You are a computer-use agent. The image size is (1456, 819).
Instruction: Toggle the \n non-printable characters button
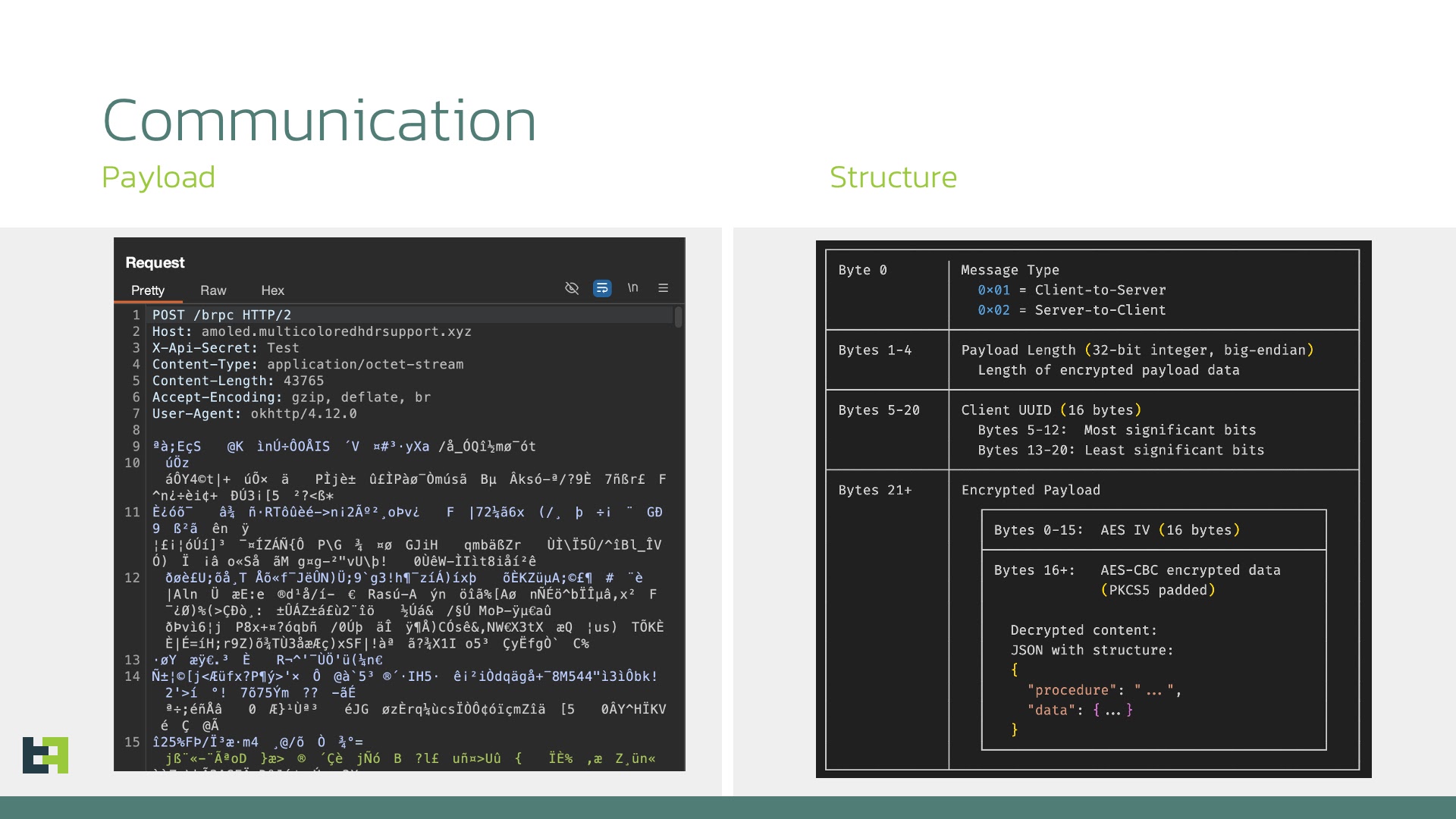click(x=632, y=287)
